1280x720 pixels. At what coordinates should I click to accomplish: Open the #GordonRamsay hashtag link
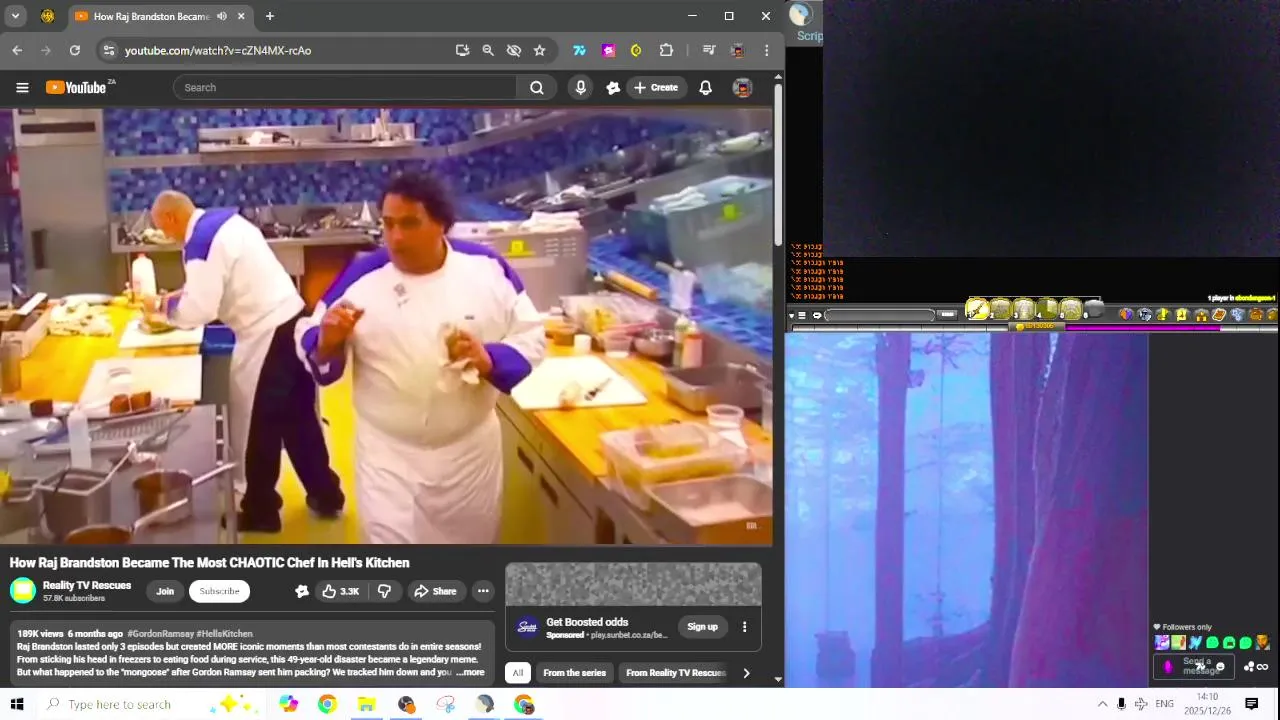(x=159, y=634)
